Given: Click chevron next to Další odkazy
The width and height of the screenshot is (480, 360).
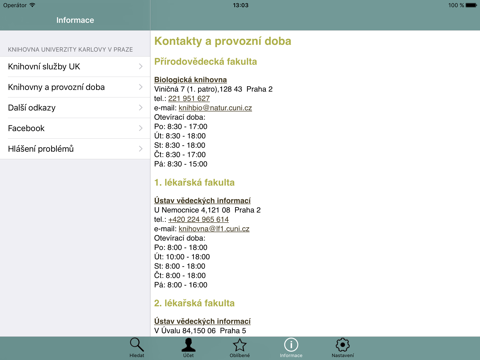Looking at the screenshot, I should pyautogui.click(x=141, y=108).
